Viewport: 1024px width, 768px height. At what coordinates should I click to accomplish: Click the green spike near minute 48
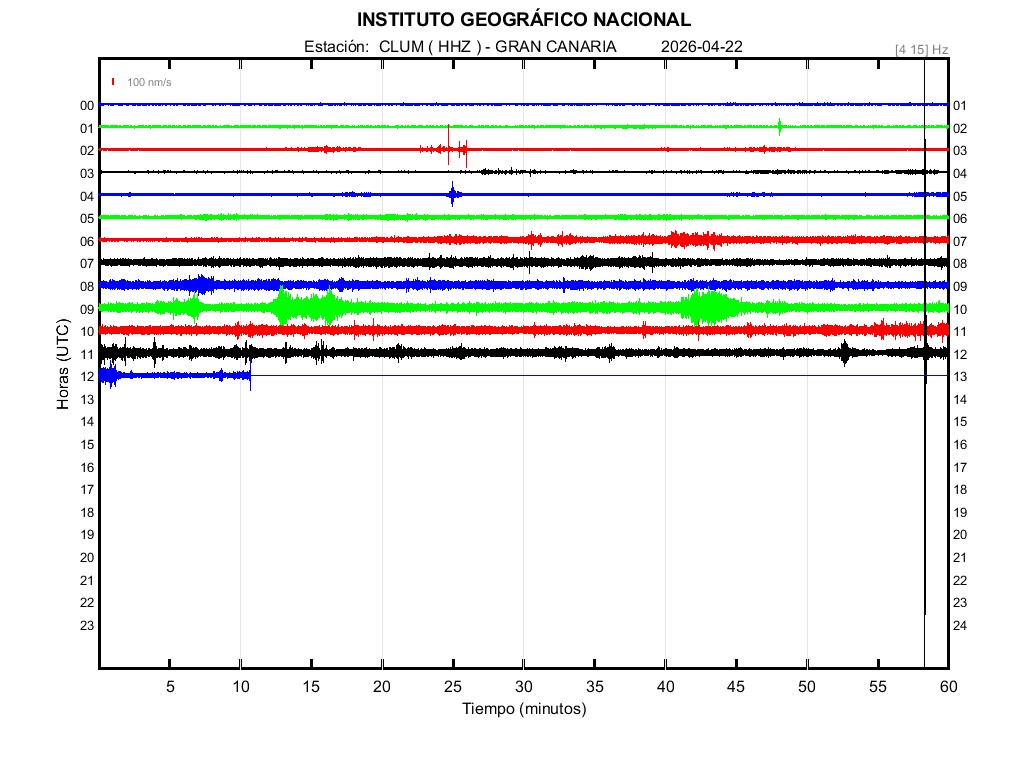[780, 126]
